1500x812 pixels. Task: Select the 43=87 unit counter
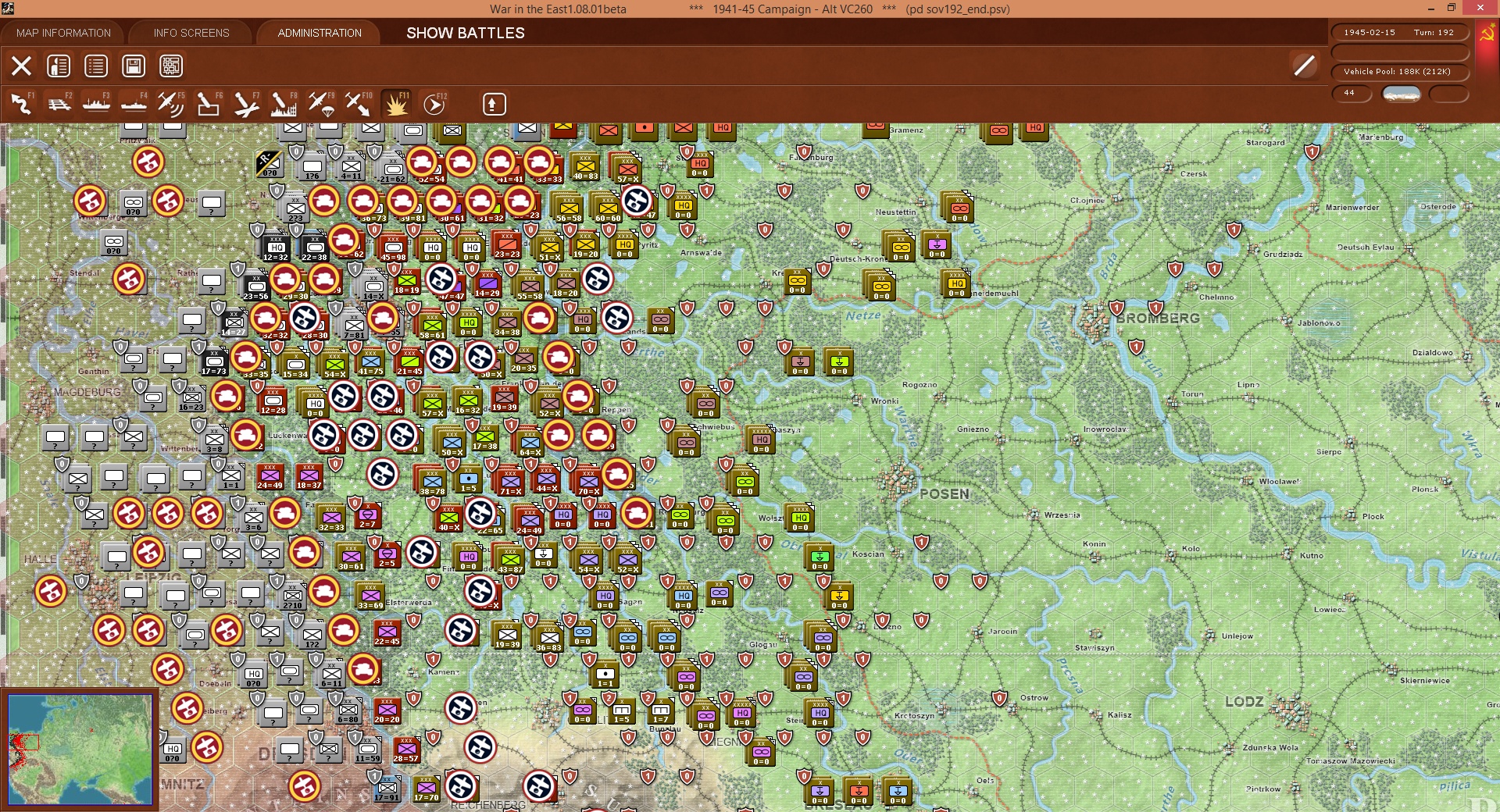pos(510,560)
